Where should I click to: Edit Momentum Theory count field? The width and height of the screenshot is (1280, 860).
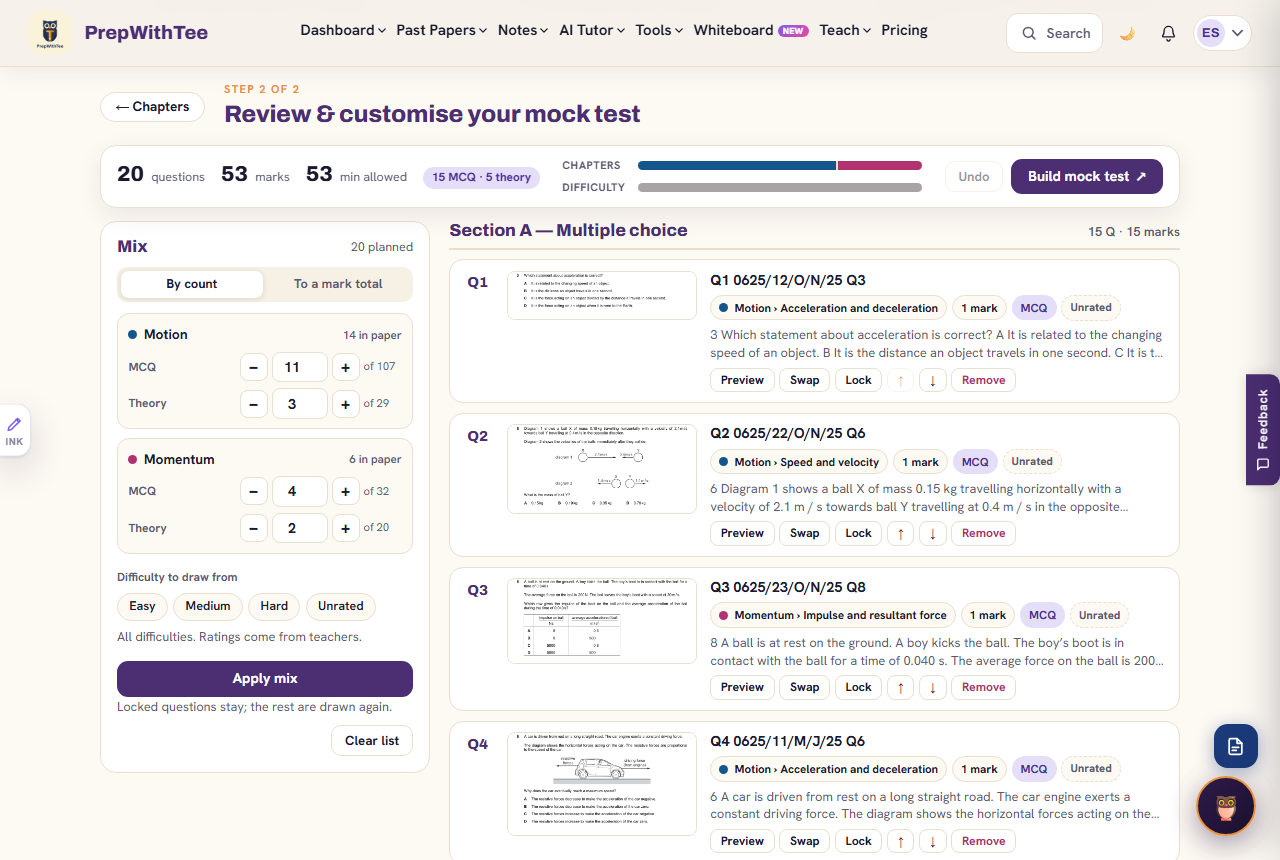pyautogui.click(x=300, y=528)
